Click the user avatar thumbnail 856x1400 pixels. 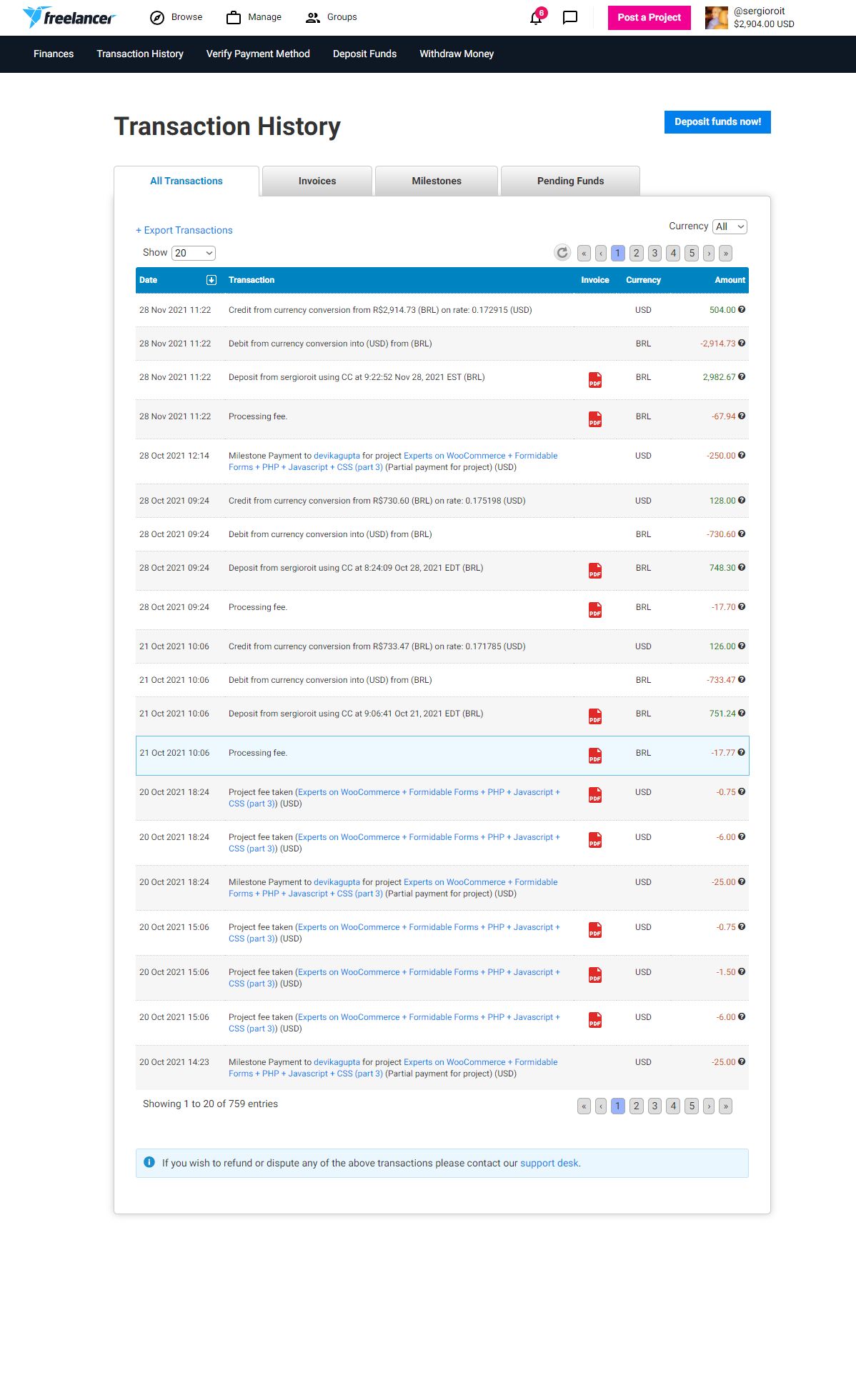point(716,18)
